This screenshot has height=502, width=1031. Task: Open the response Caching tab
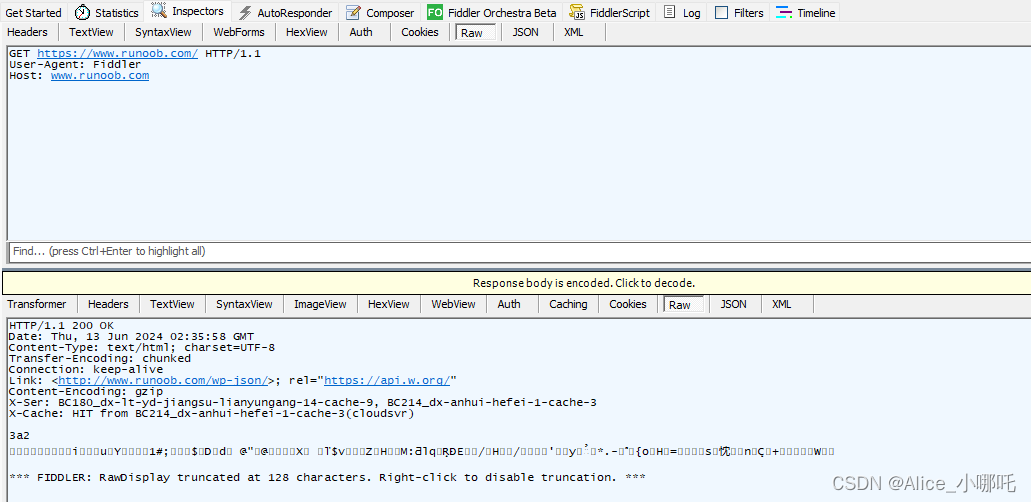pyautogui.click(x=568, y=304)
